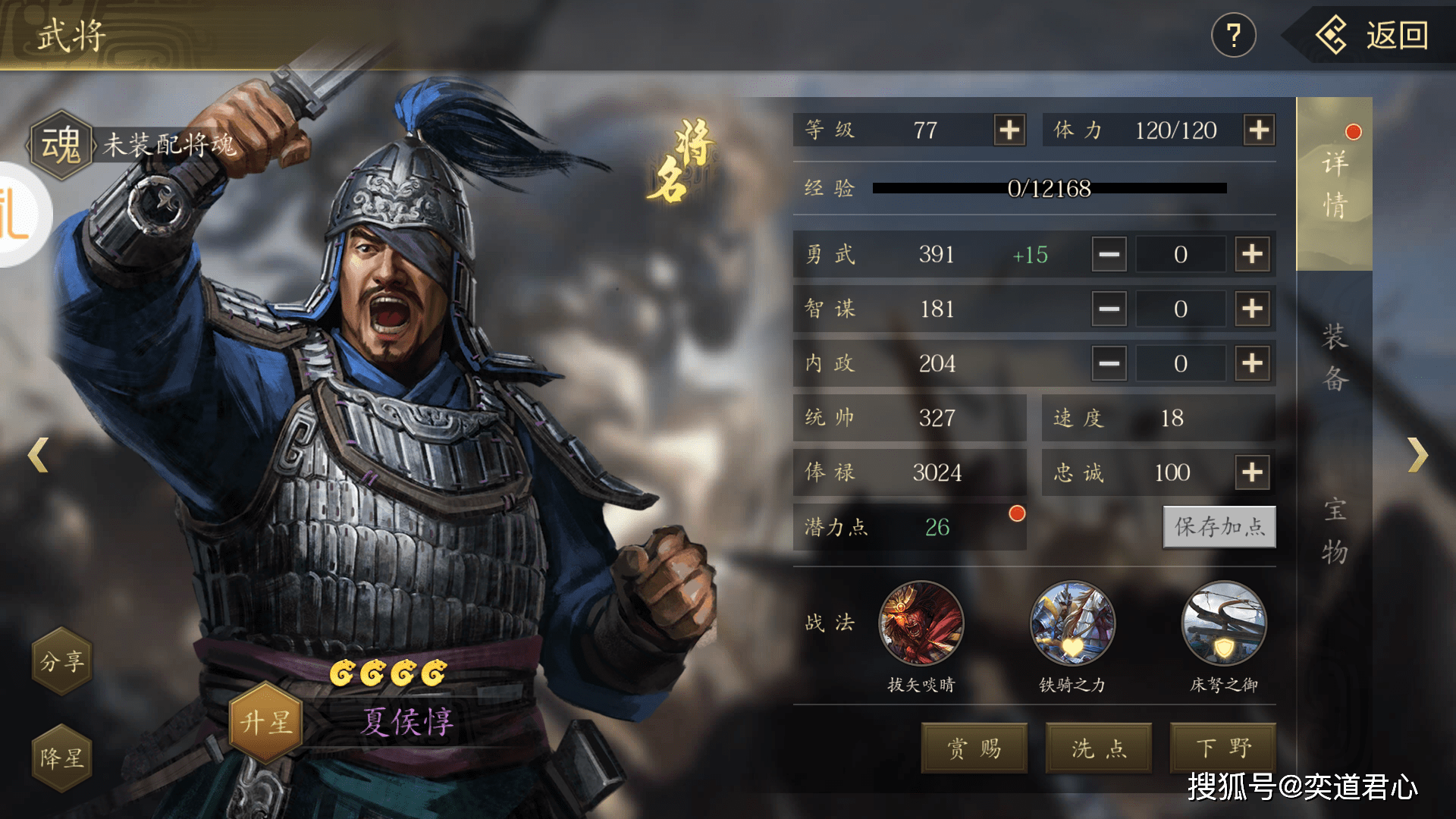Click the 洗点 reset points button
This screenshot has width=1456, height=819.
point(1099,748)
